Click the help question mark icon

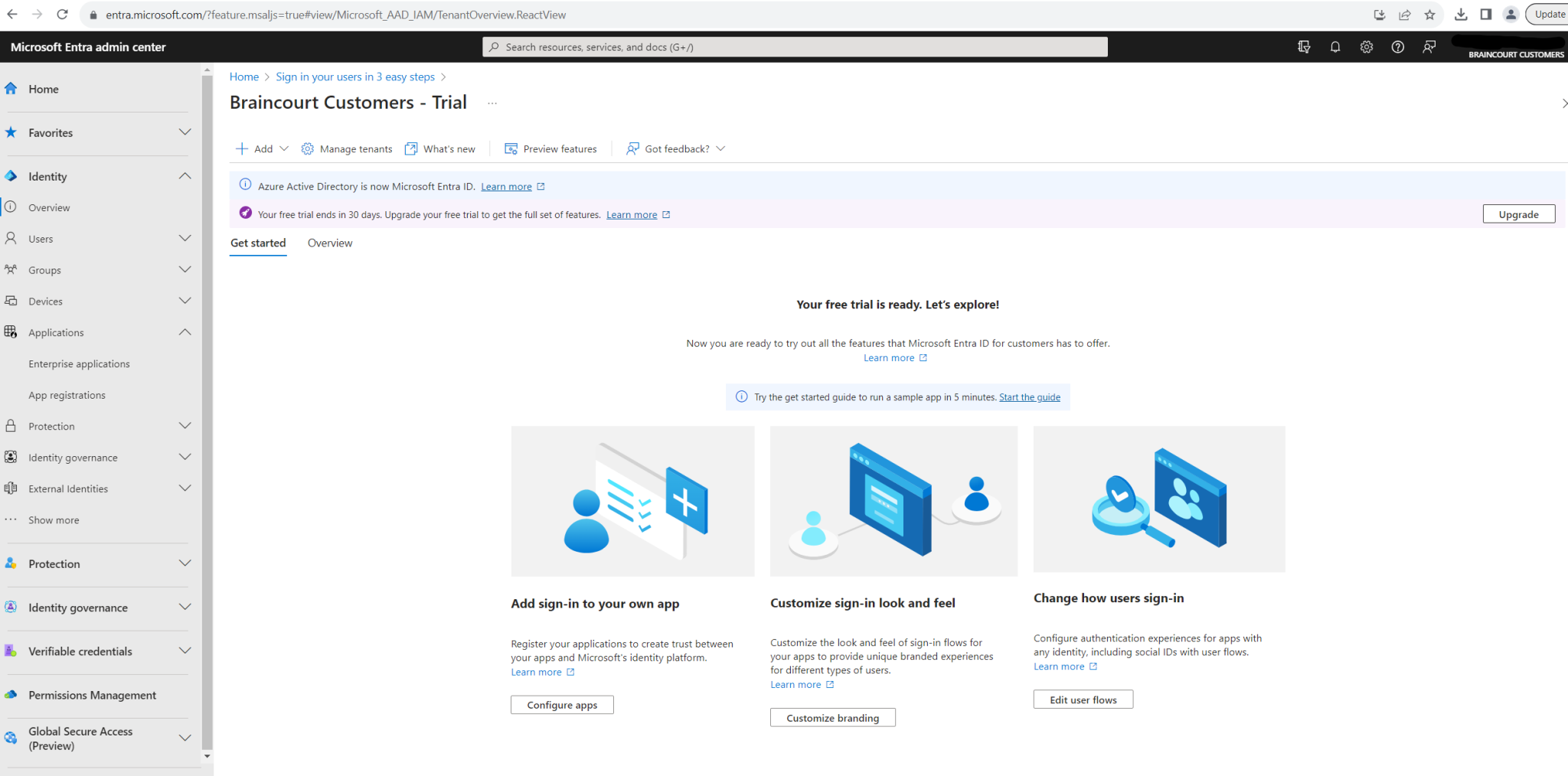[x=1397, y=47]
